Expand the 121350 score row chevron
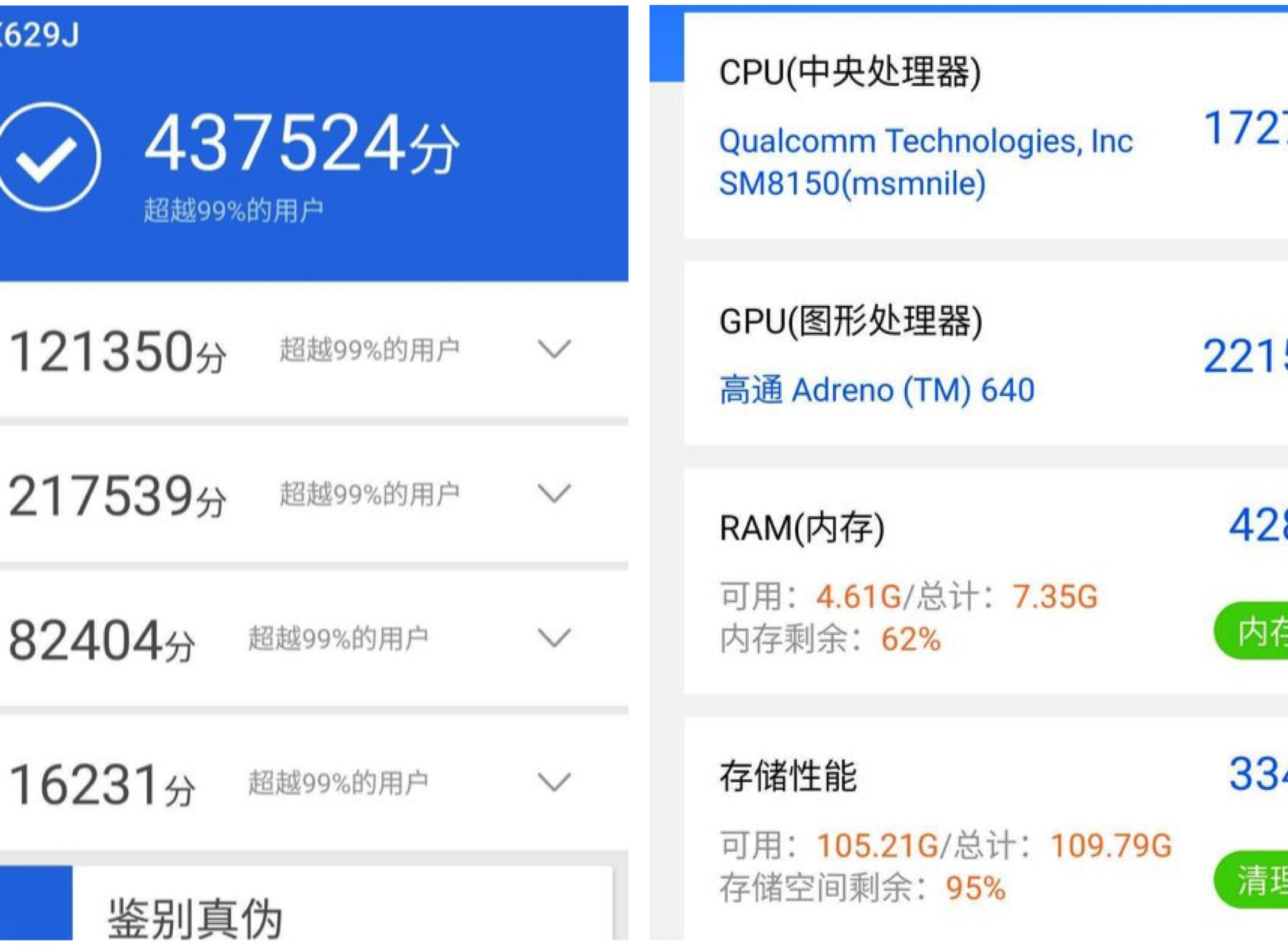Image resolution: width=1288 pixels, height=946 pixels. pos(553,349)
